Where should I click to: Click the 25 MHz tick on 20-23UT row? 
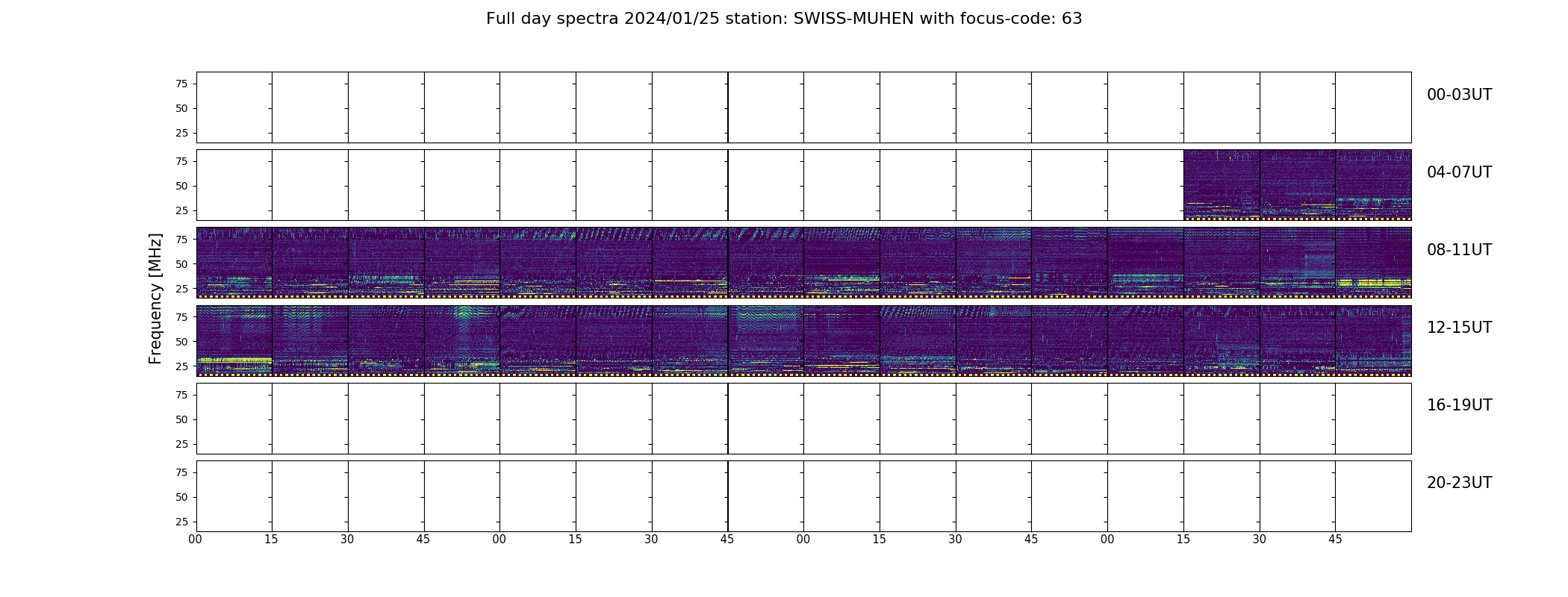pyautogui.click(x=181, y=522)
